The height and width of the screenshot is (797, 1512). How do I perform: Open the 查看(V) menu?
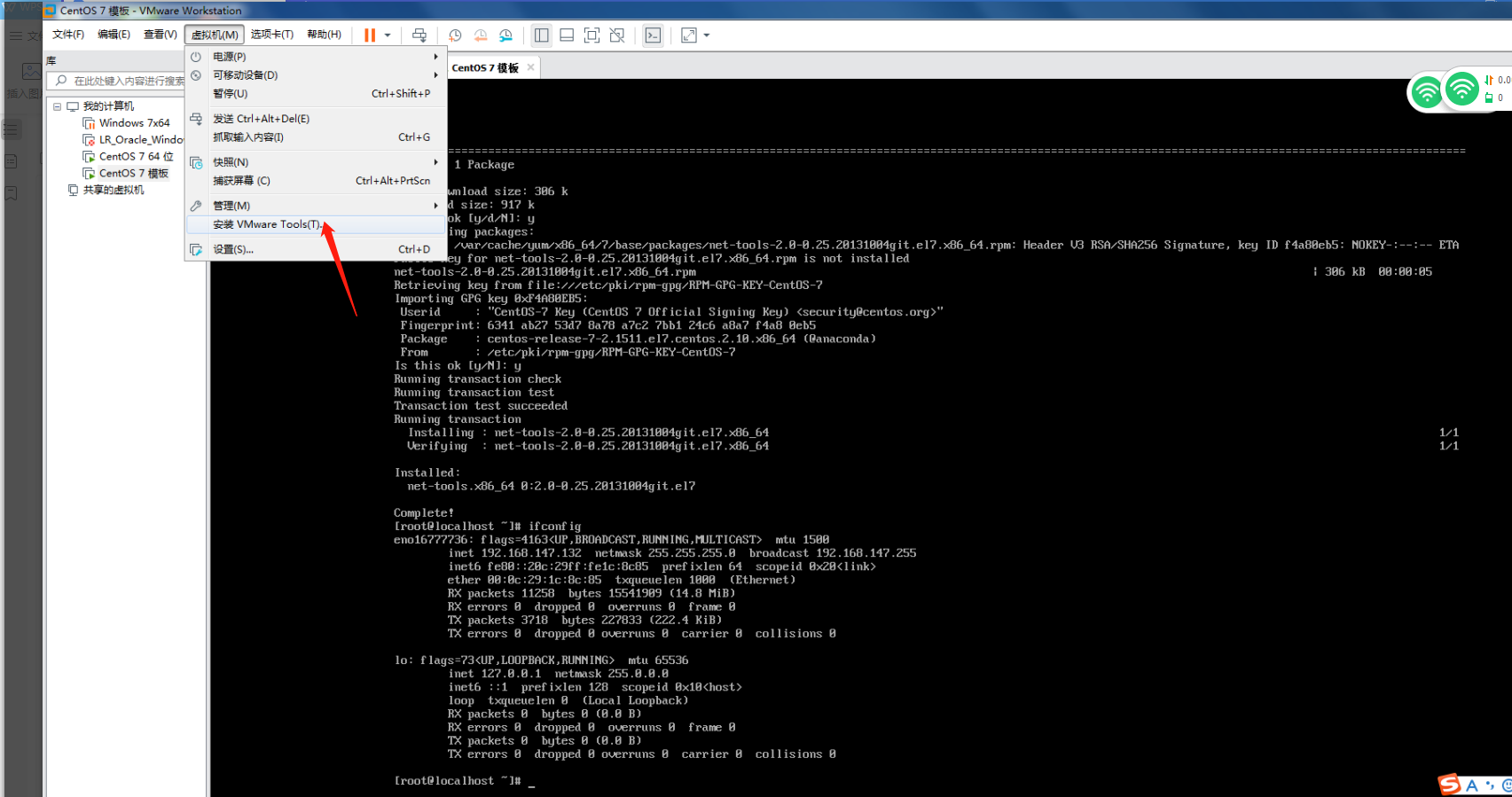pos(161,35)
